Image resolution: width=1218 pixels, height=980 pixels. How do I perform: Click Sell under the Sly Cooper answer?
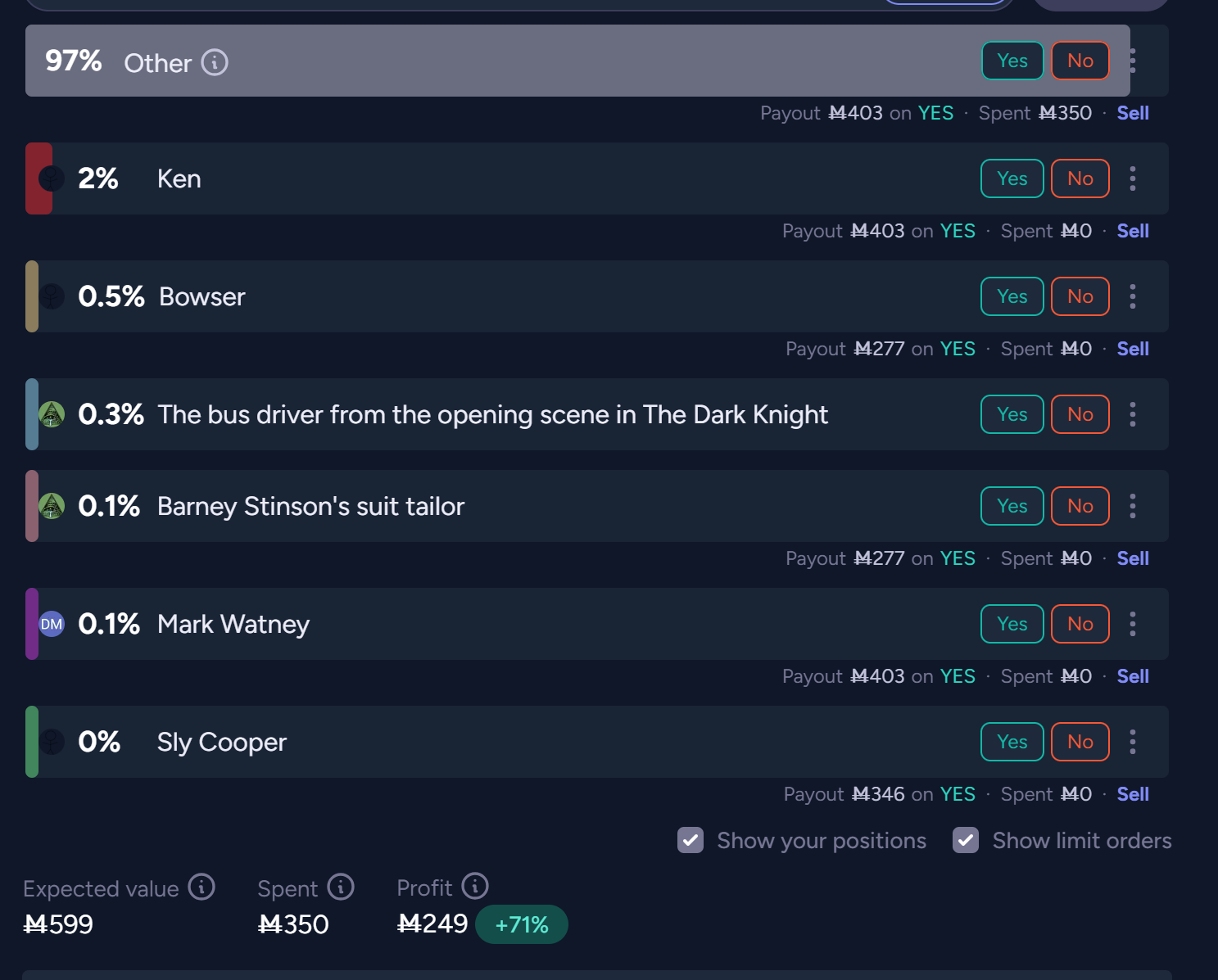pos(1133,794)
